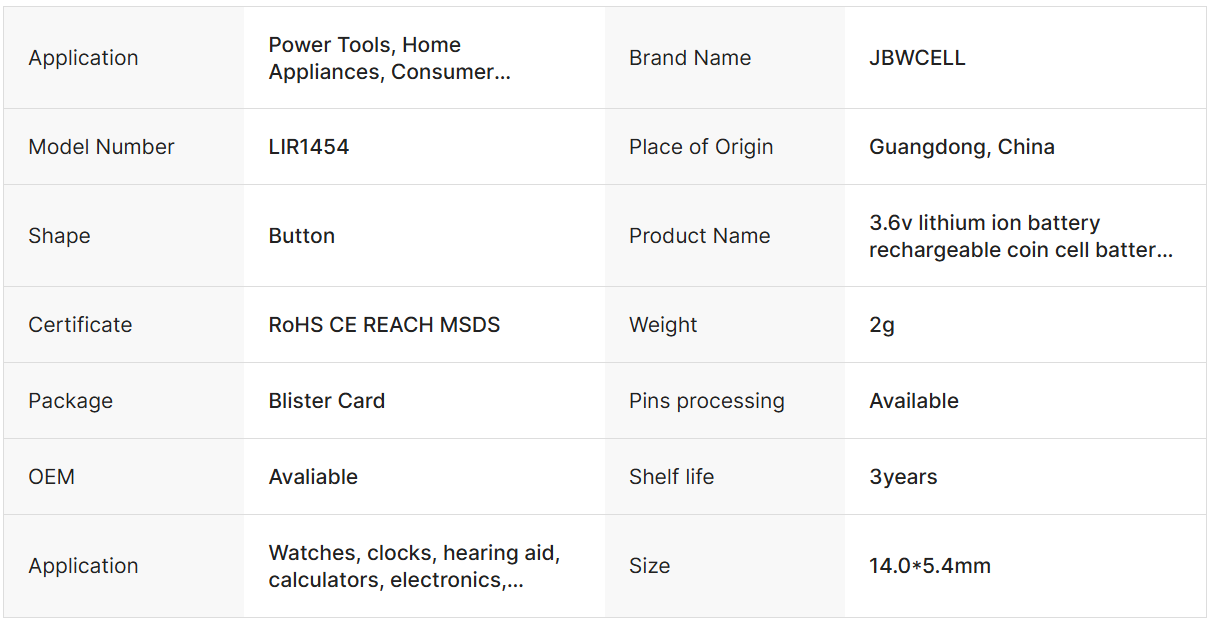Click the RoHS CE REACH MSDS value
The height and width of the screenshot is (624, 1217).
[384, 325]
